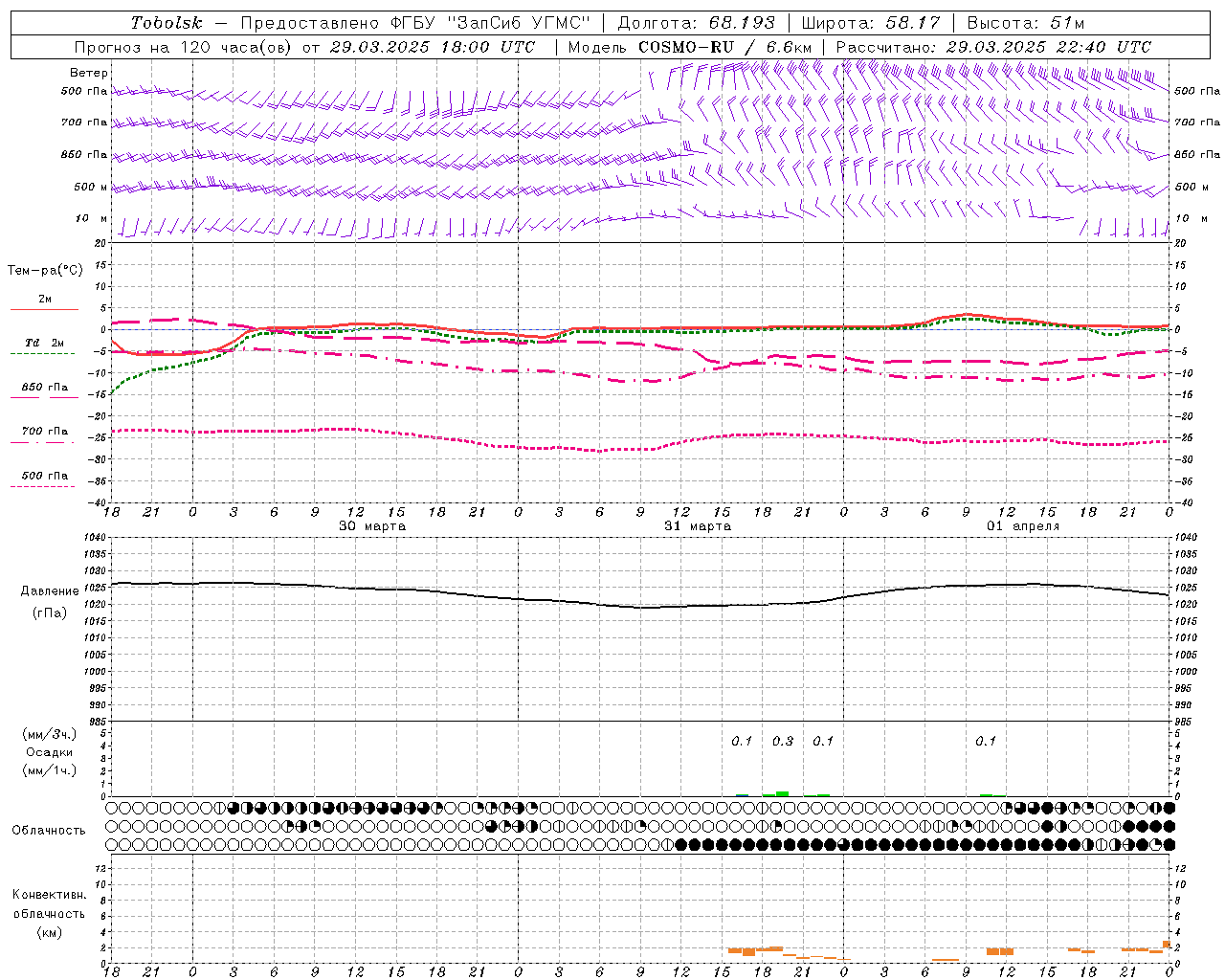Click the (гПа) unit under Давление
Viewport: 1225px width, 980px height.
(x=48, y=612)
